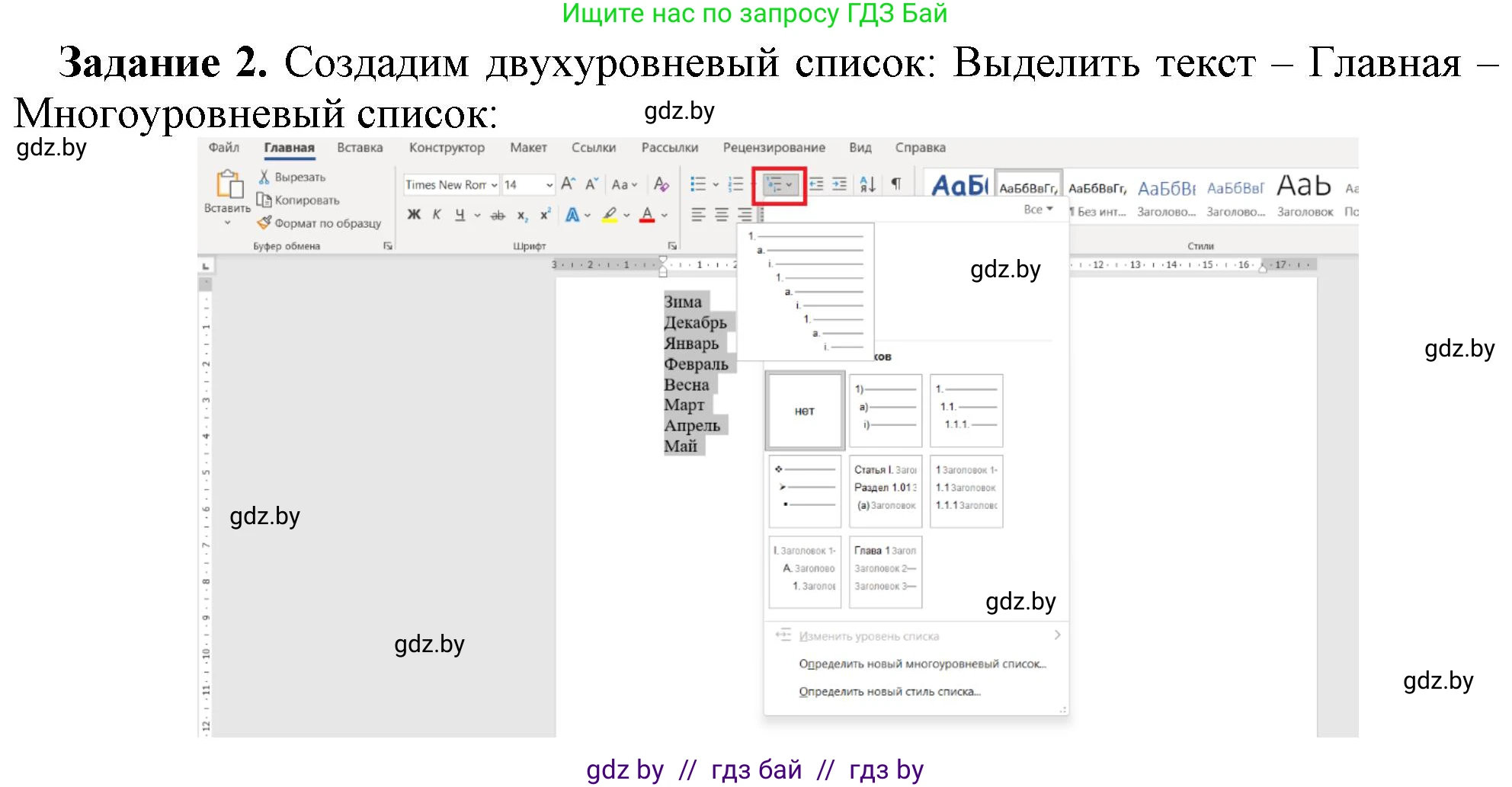Screen dimensions: 1512x787
Task: Toggle bulleted list formatting
Action: [x=697, y=183]
